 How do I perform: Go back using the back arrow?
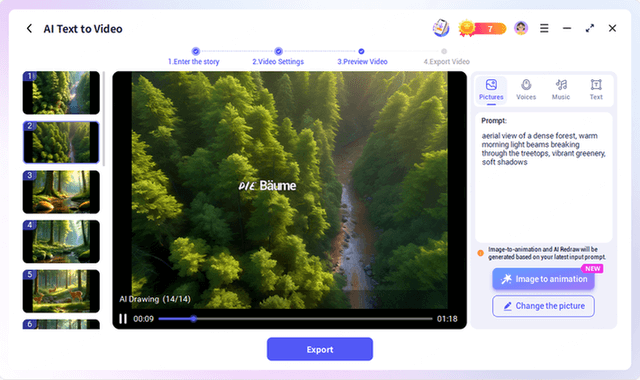pos(29,29)
